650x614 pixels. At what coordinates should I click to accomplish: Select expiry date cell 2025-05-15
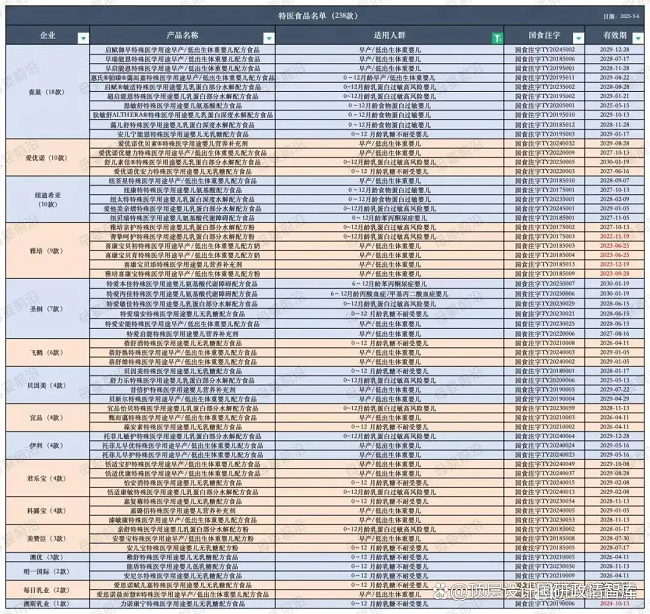tap(614, 105)
